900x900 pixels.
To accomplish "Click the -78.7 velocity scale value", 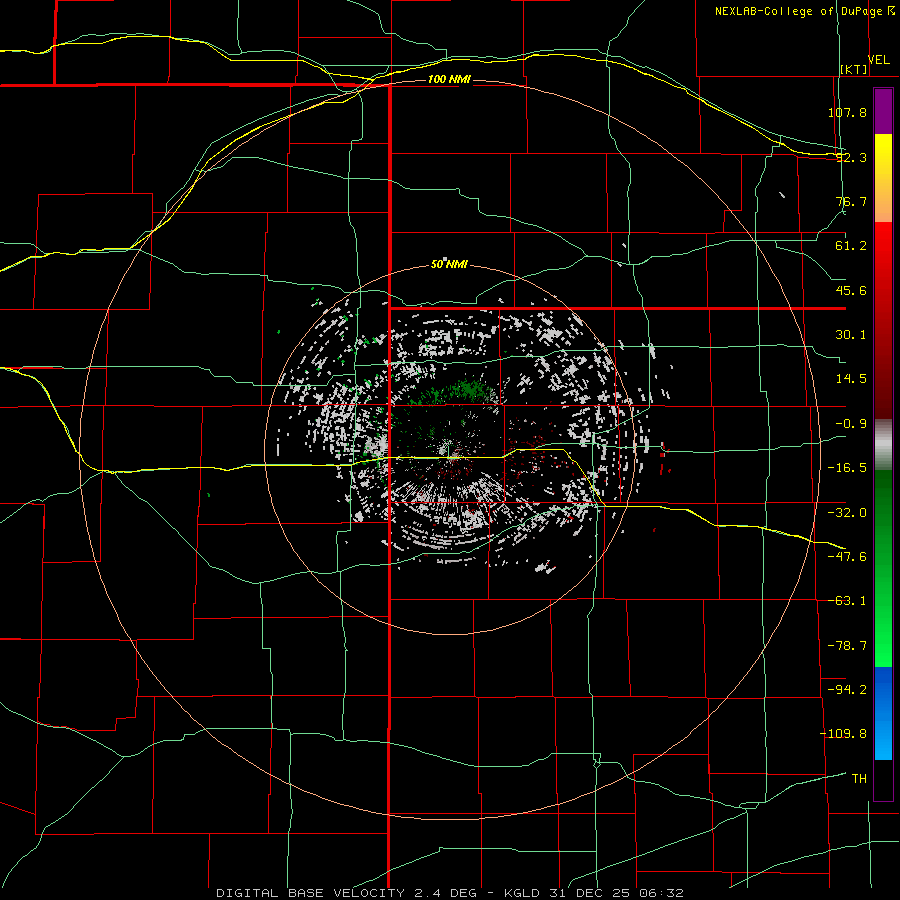I will coord(847,646).
